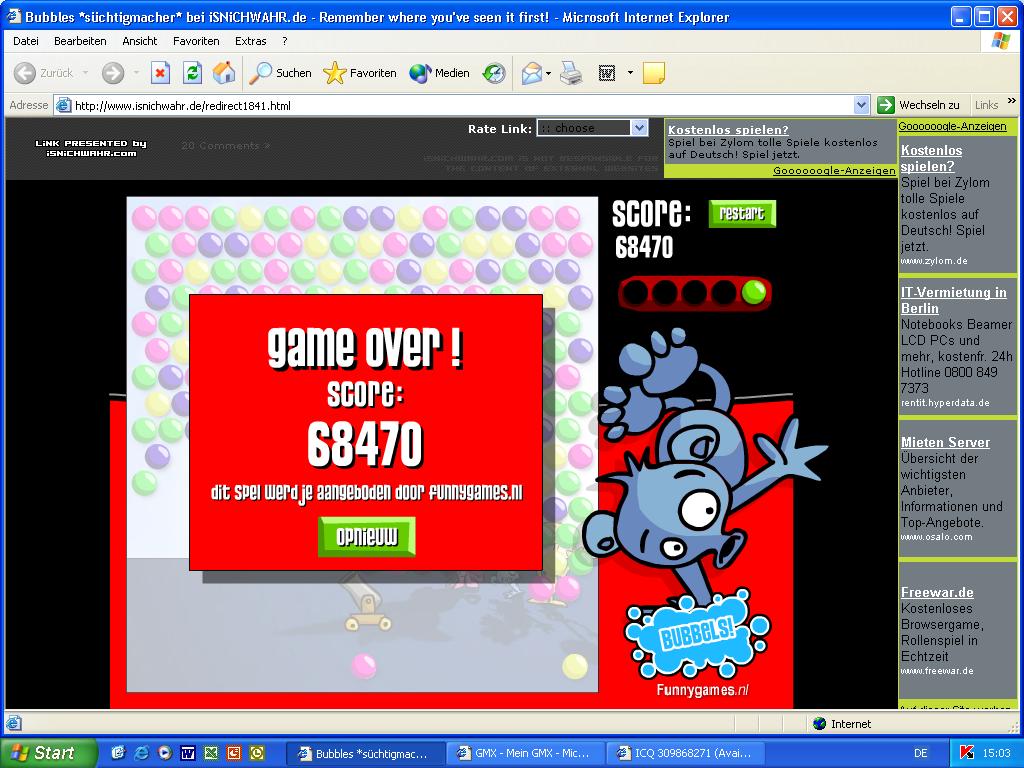Screen dimensions: 1024x768
Task: Click the Internet zone status bar indicator
Action: tap(842, 724)
